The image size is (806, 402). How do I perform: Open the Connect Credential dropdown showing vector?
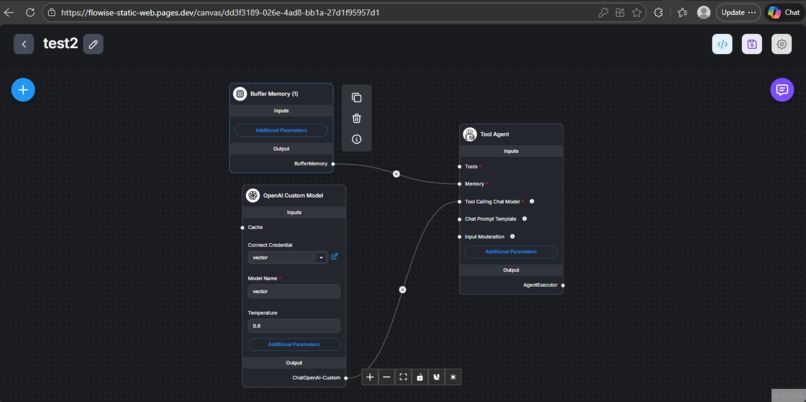288,257
